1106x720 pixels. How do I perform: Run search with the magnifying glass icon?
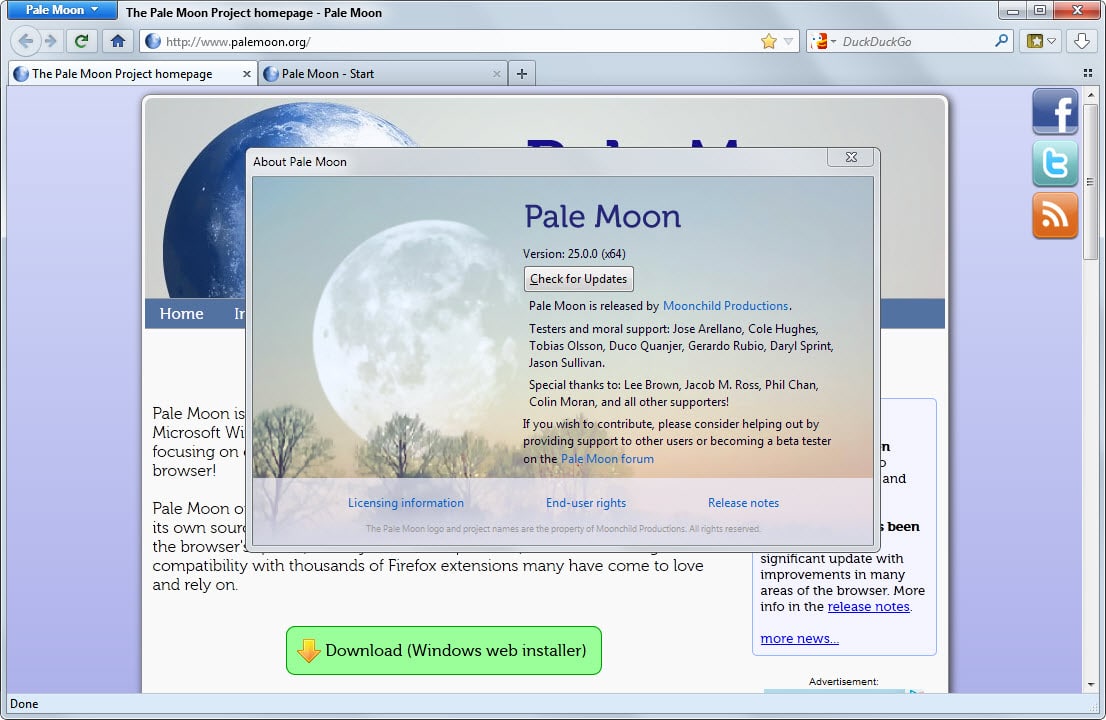[1002, 41]
